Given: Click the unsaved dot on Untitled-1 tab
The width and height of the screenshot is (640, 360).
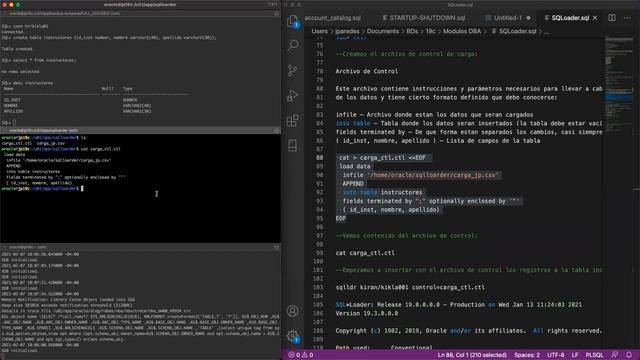Looking at the screenshot, I should 529,18.
